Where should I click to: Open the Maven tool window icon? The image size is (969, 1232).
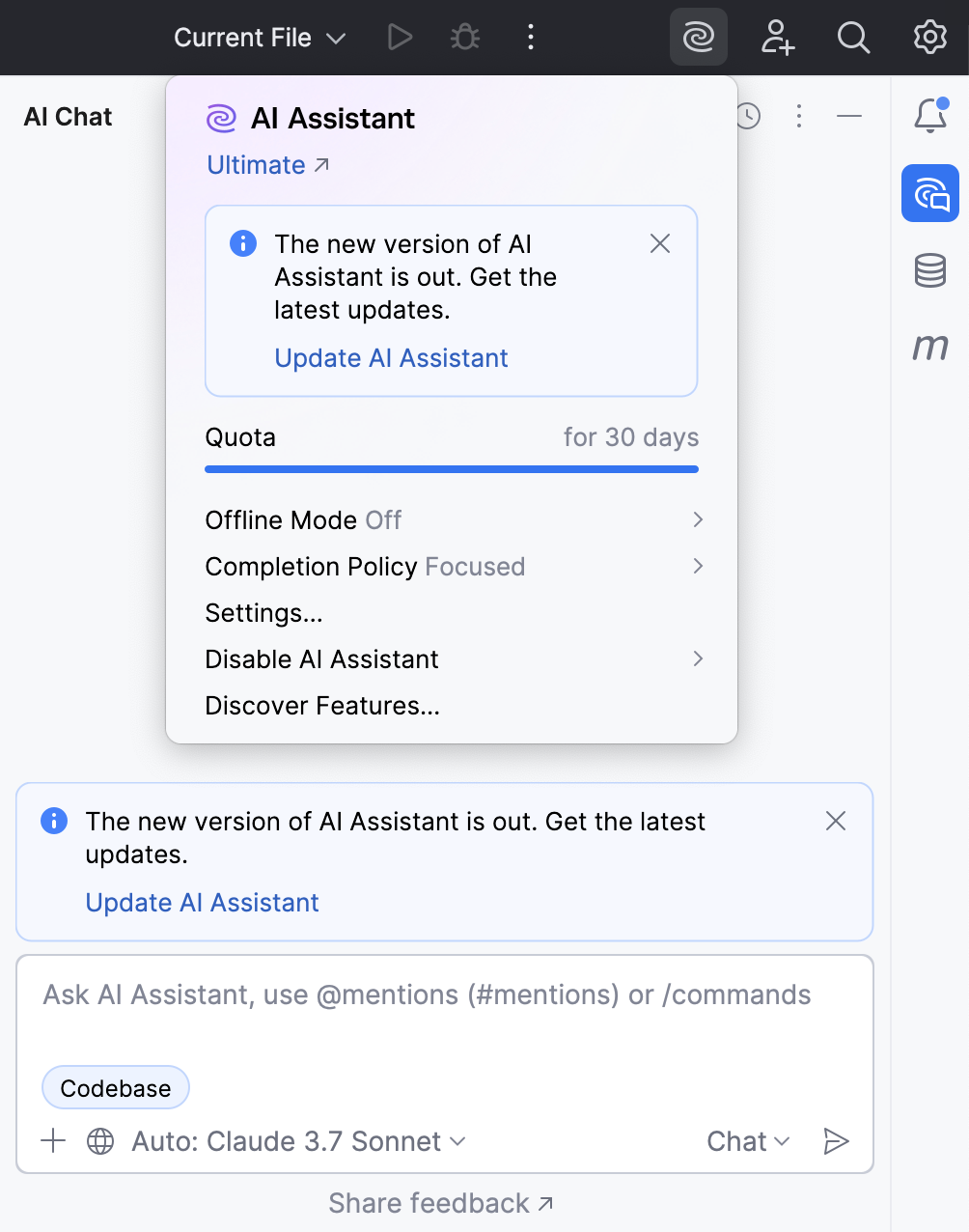tap(930, 346)
